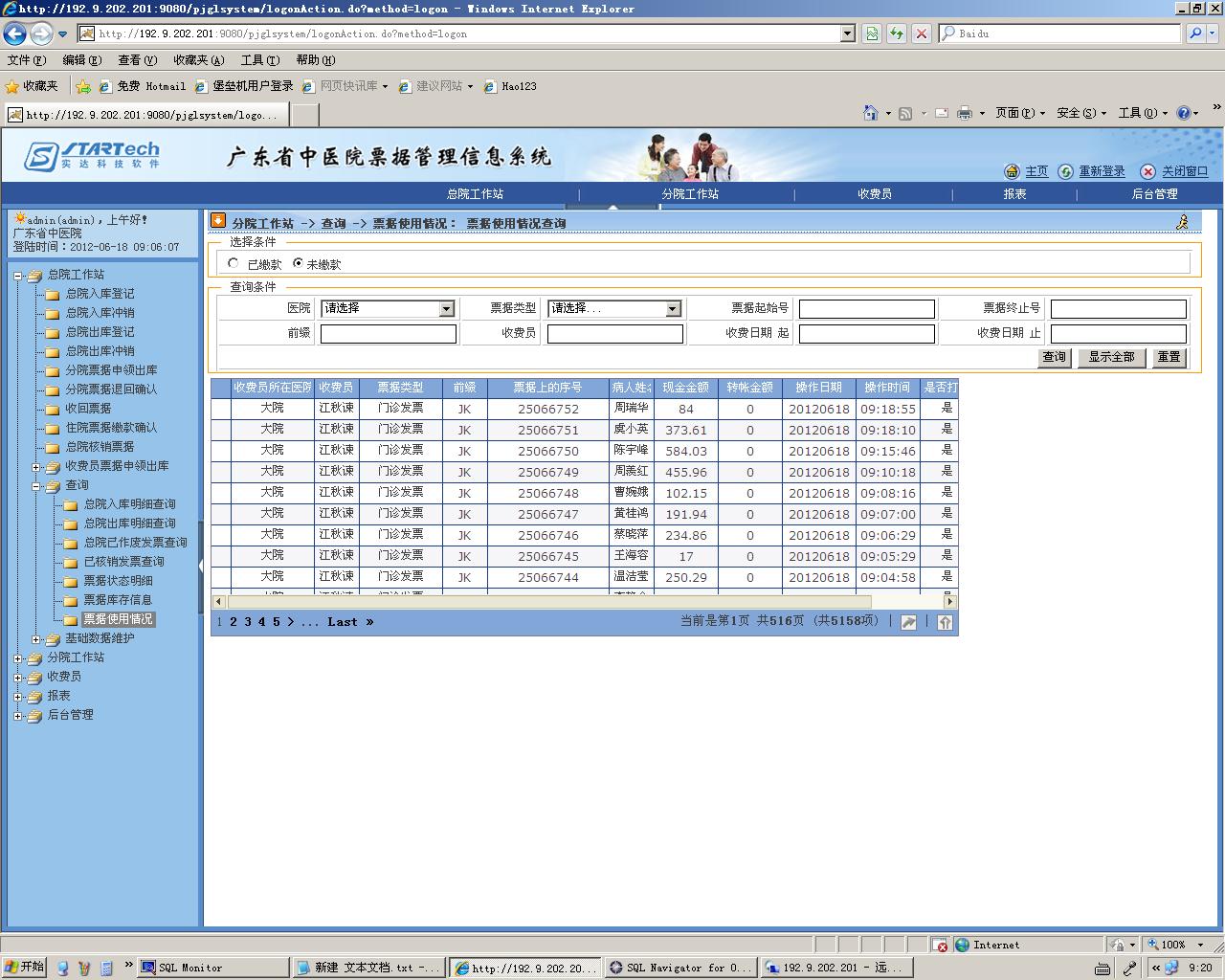Select the 未缴款 radio button

[x=298, y=263]
